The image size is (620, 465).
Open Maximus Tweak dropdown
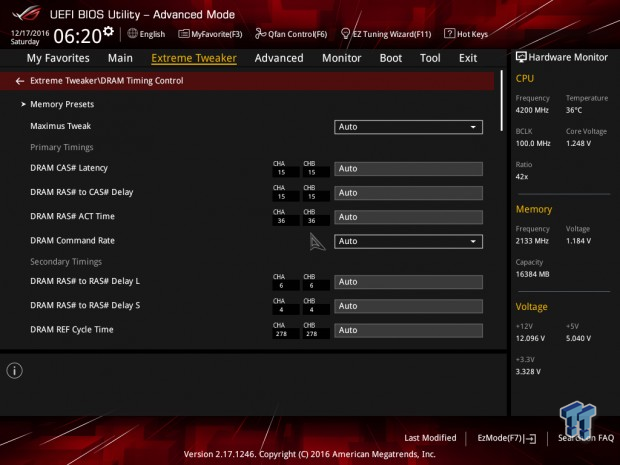pos(408,127)
